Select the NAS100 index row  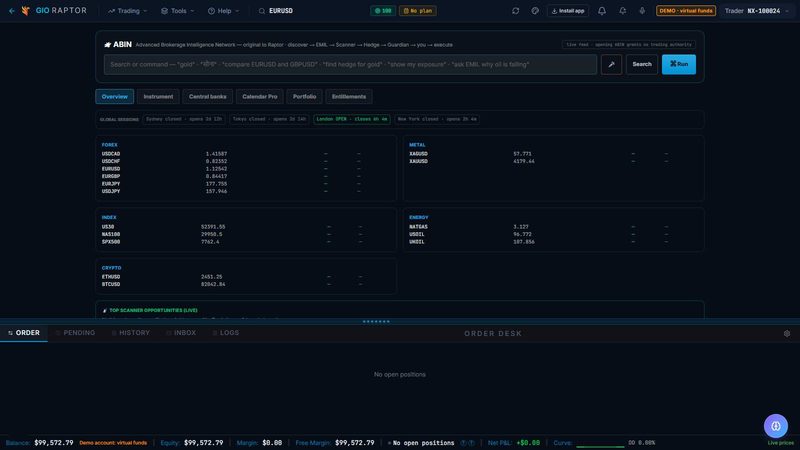click(245, 234)
